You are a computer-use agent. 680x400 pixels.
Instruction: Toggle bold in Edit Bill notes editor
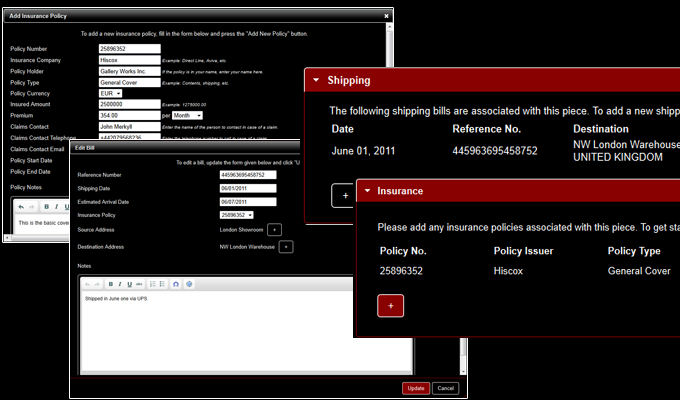[111, 284]
